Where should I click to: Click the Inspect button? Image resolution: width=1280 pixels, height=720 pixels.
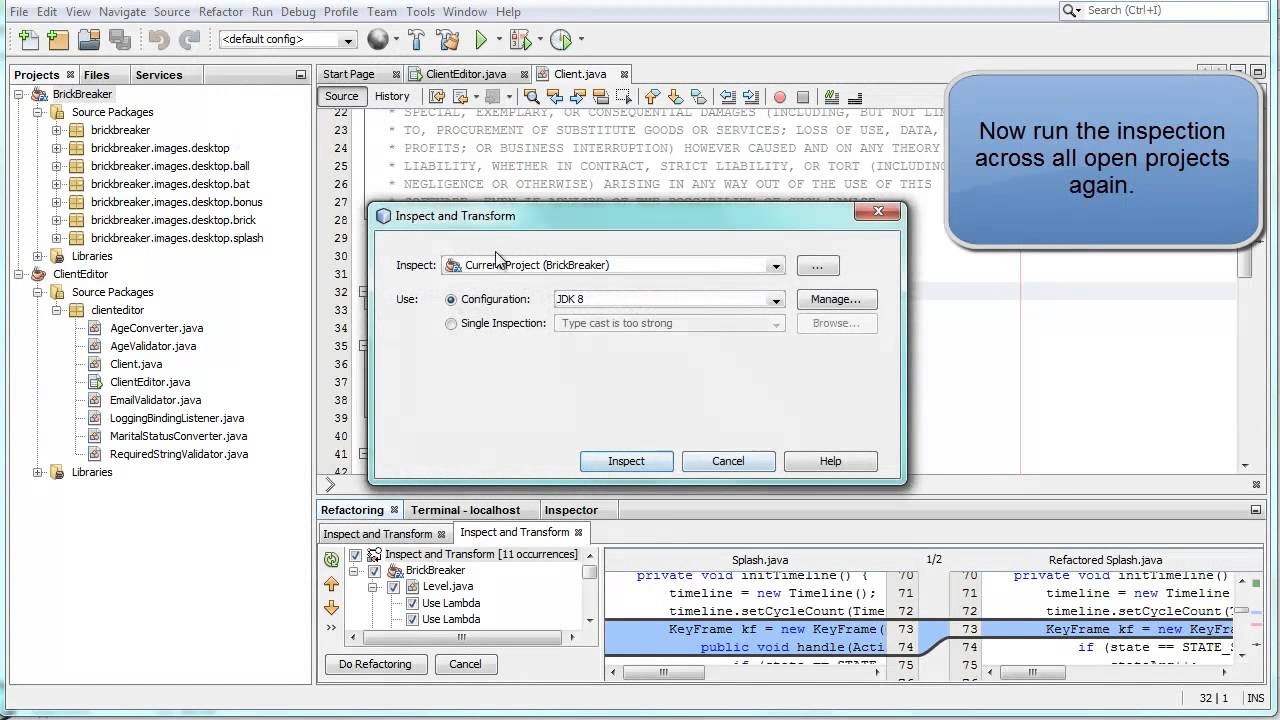pyautogui.click(x=626, y=461)
